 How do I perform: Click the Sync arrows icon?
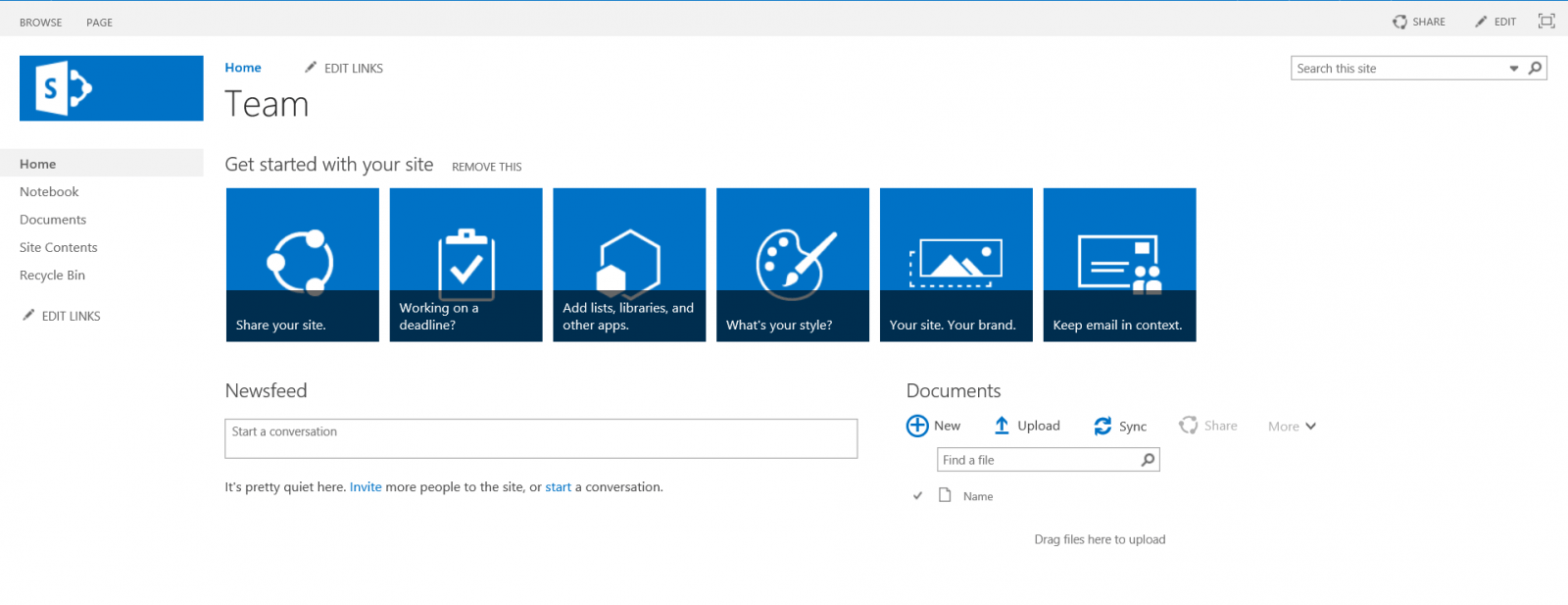pyautogui.click(x=1102, y=426)
